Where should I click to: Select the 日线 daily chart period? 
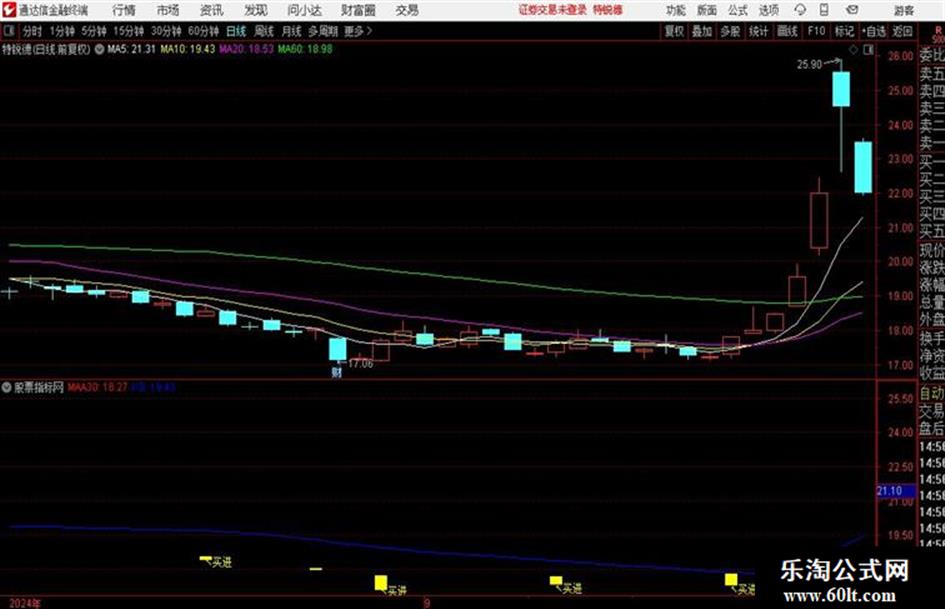point(236,31)
